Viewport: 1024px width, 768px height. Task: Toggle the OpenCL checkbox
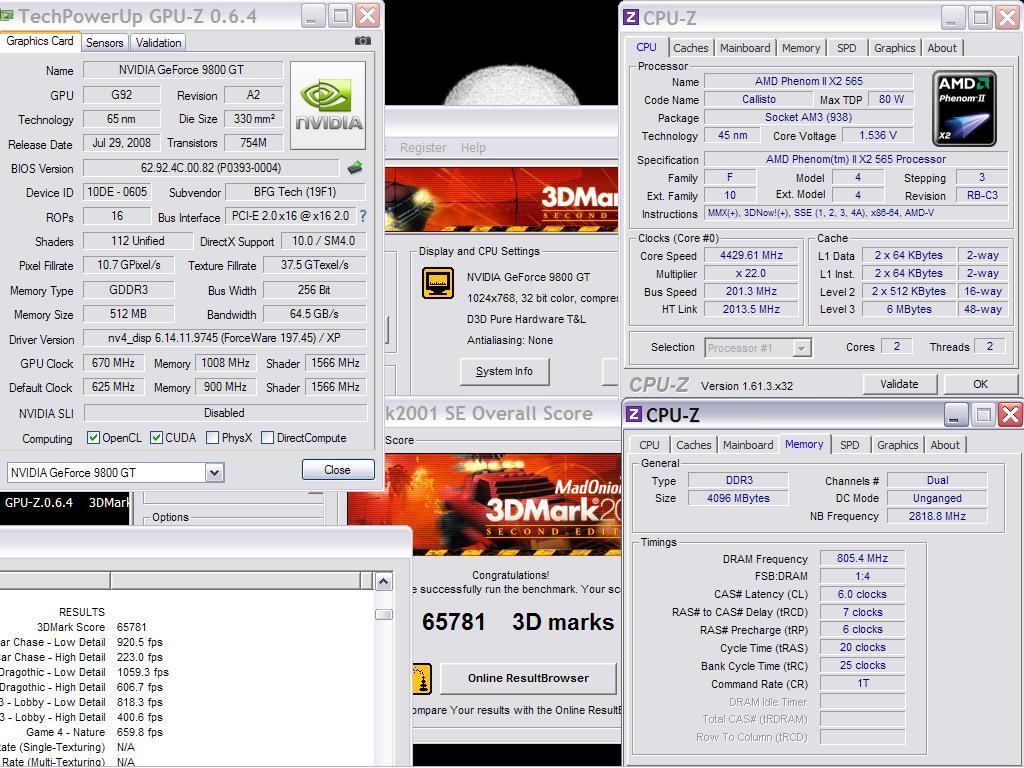click(93, 438)
